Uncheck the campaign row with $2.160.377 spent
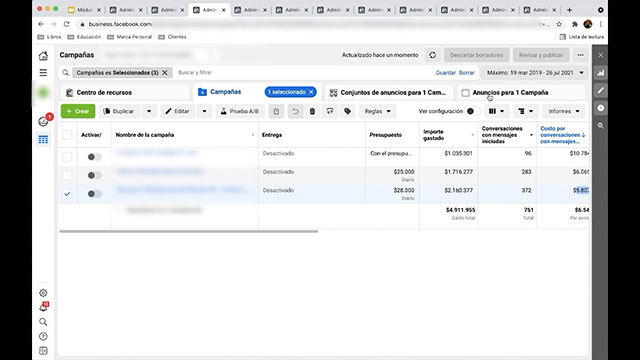Image resolution: width=640 pixels, height=360 pixels. (x=67, y=194)
